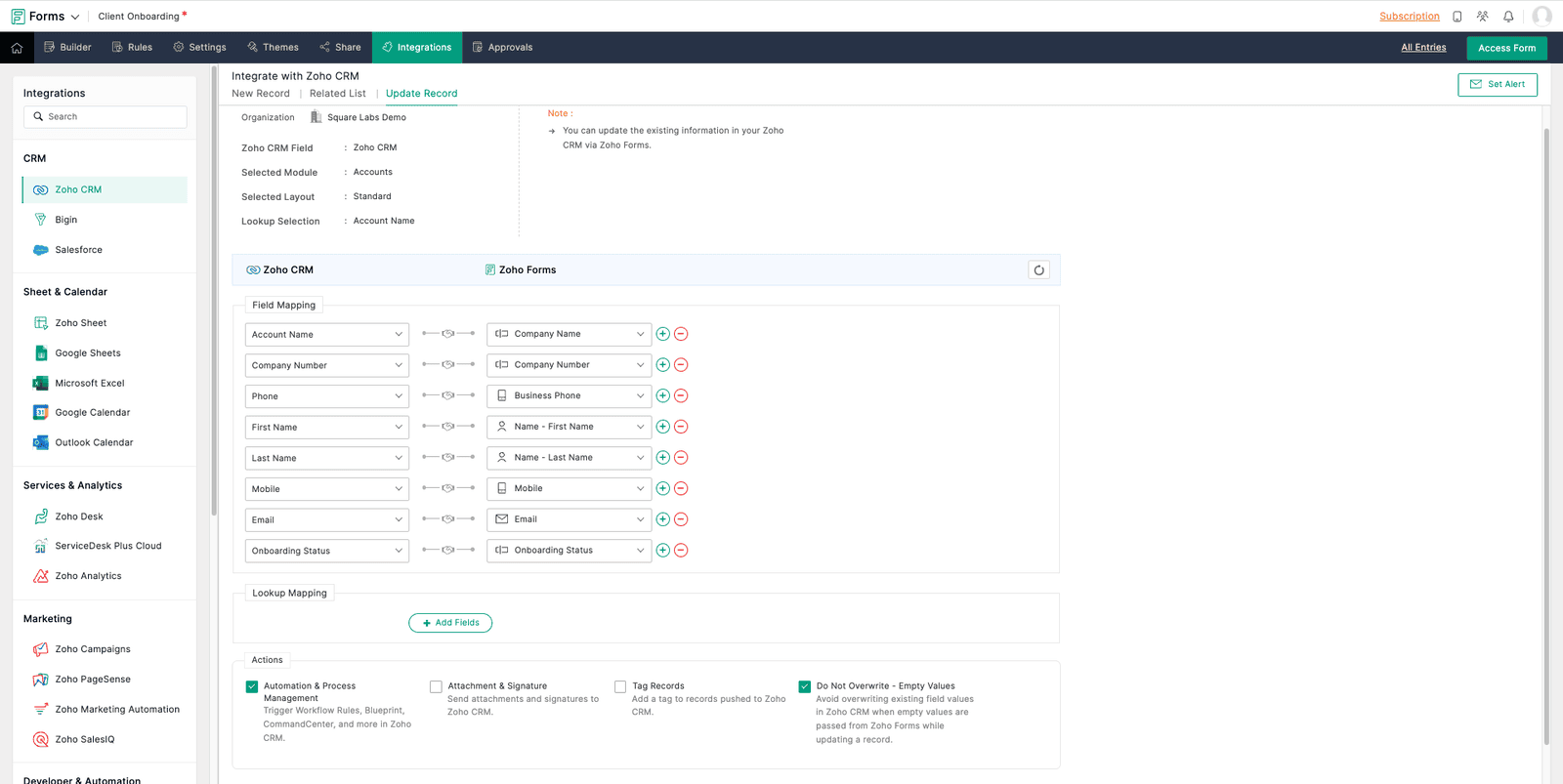This screenshot has width=1563, height=784.
Task: Add a mapping row after Account Name
Action: 662,334
